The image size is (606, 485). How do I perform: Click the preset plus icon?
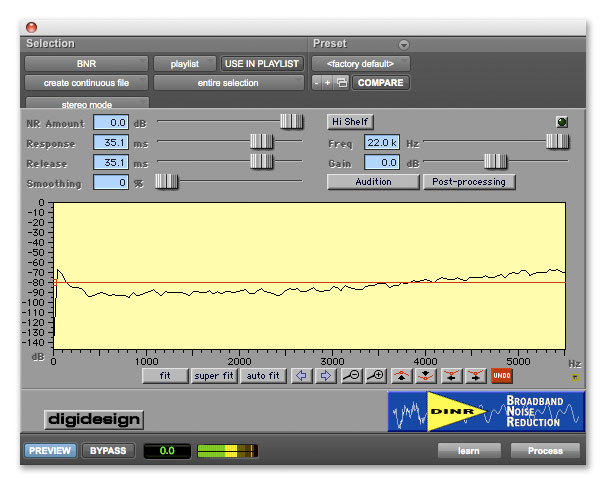329,83
